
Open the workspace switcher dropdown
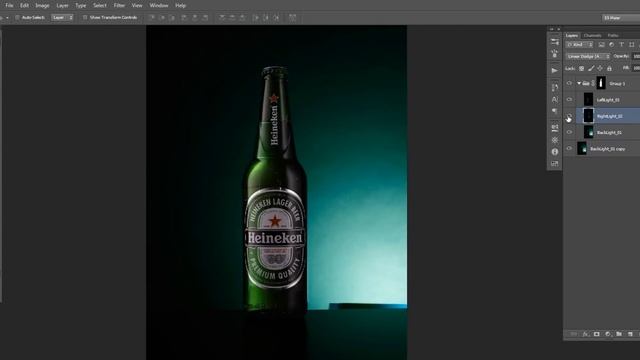621,18
